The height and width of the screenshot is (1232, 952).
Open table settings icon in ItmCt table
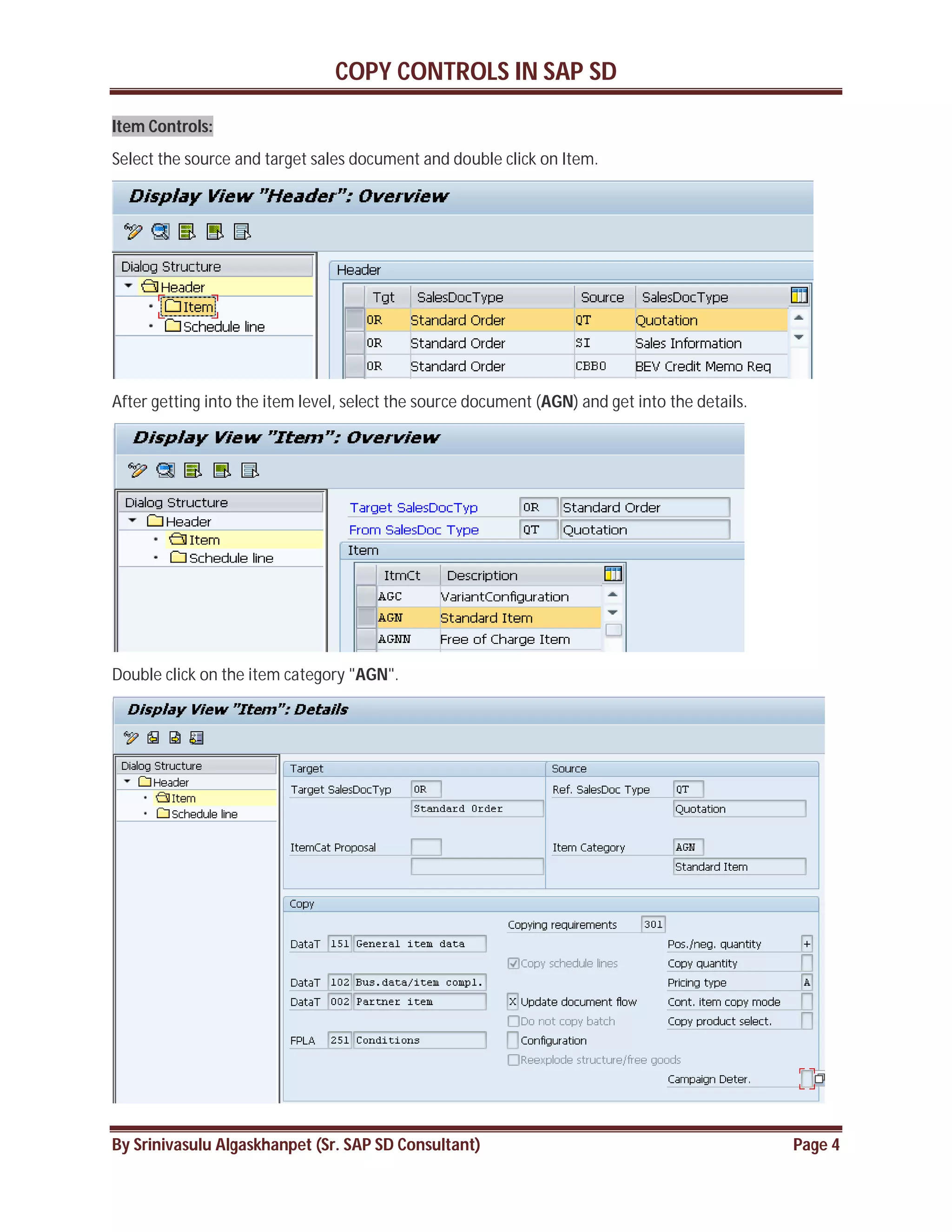click(613, 574)
